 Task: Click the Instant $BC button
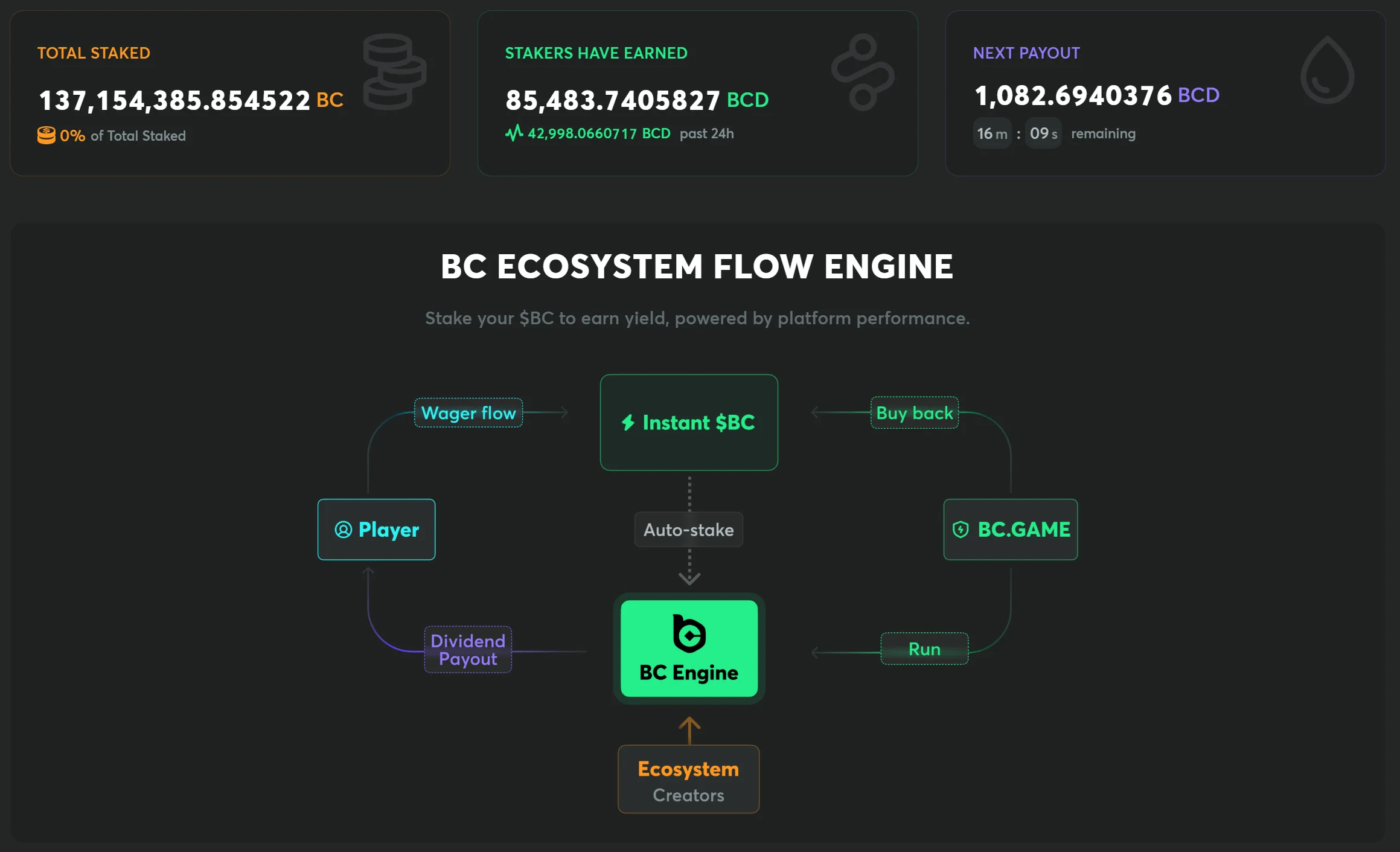pos(688,423)
